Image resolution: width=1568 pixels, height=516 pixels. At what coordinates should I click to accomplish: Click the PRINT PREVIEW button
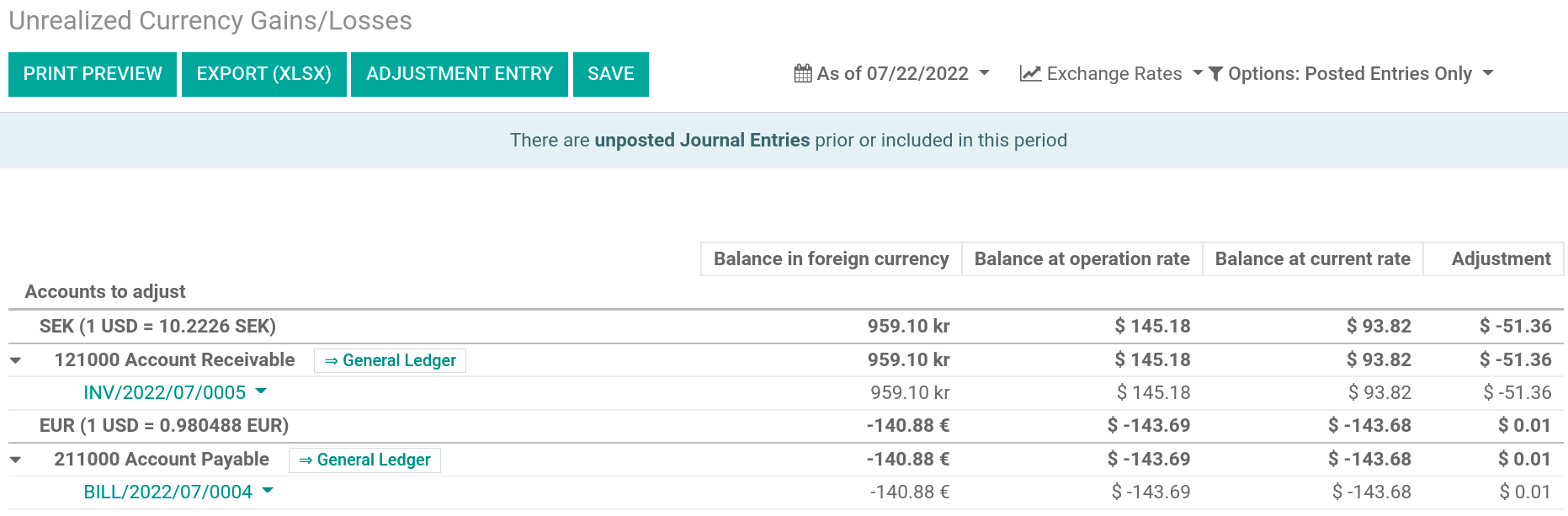(92, 74)
